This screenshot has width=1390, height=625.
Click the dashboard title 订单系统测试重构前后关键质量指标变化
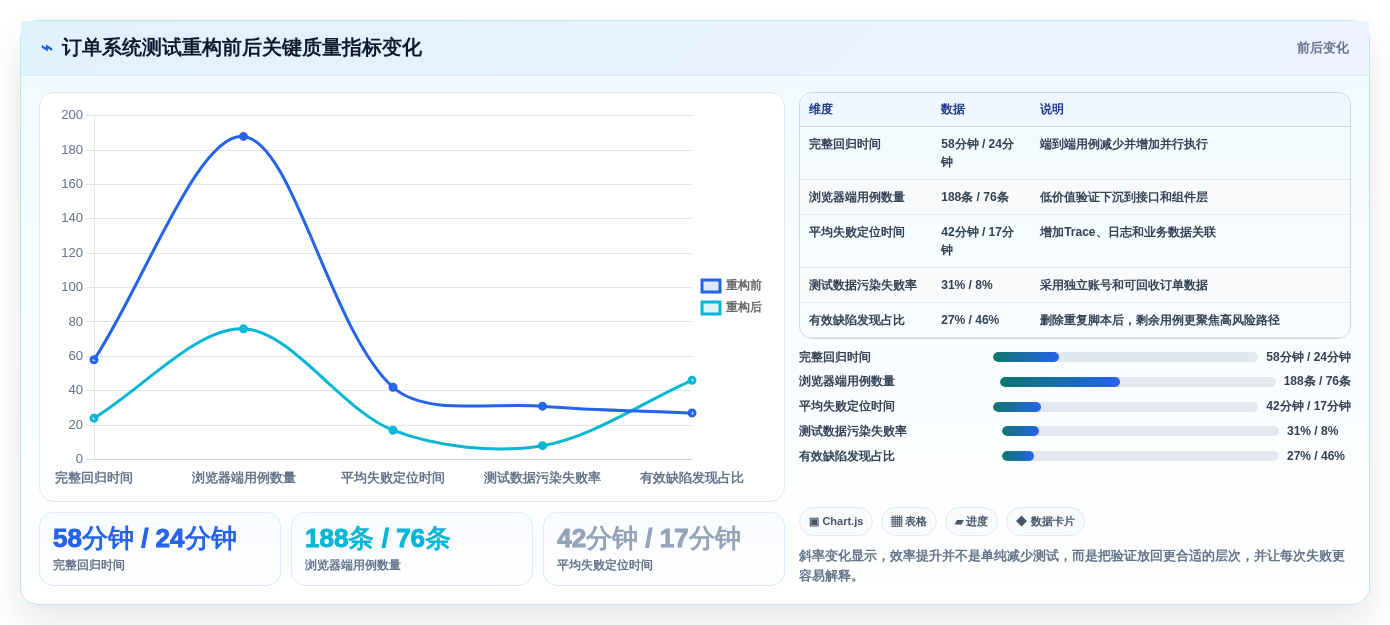242,48
